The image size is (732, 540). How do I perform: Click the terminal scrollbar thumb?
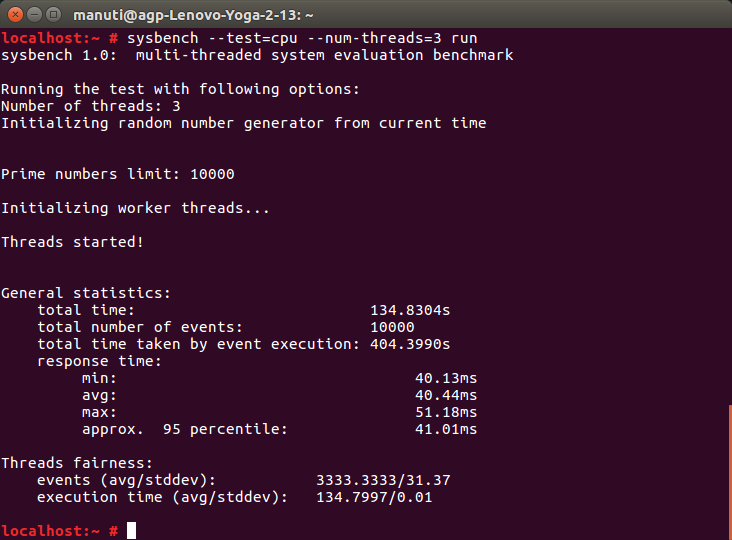(x=728, y=470)
